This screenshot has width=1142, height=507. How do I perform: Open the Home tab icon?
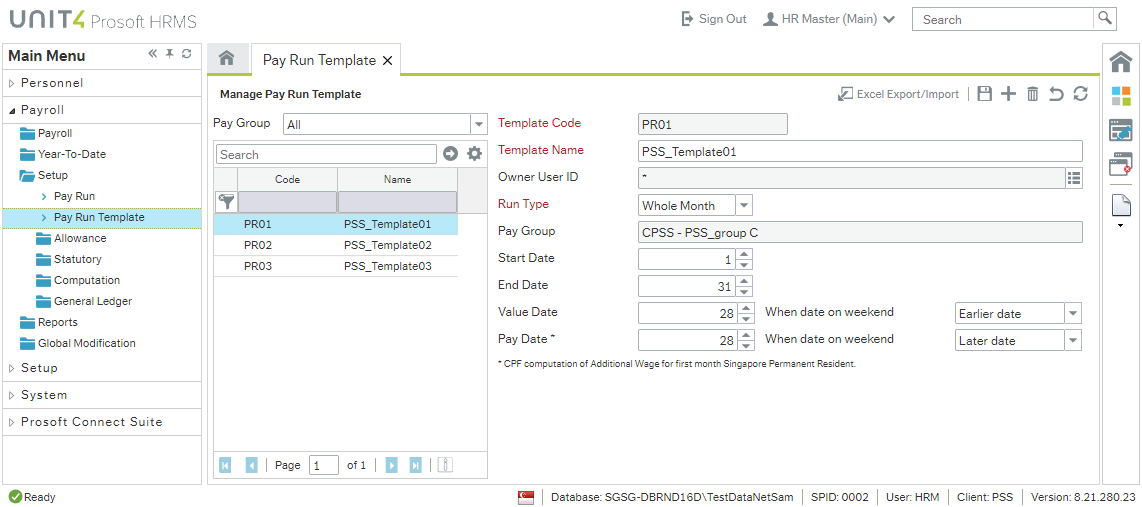coord(227,58)
